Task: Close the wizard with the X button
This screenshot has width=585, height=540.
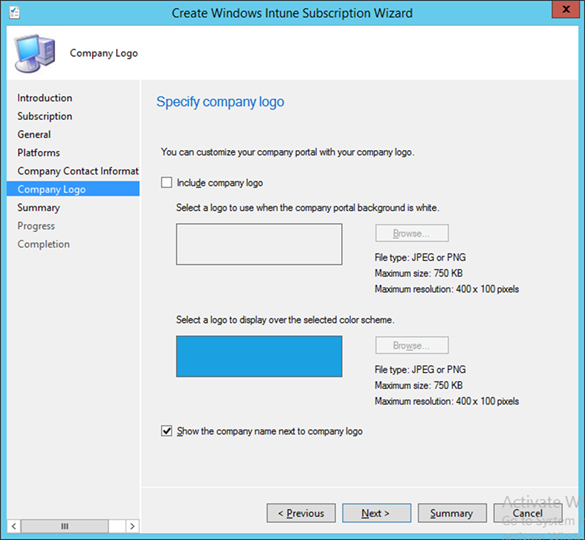Action: [566, 9]
